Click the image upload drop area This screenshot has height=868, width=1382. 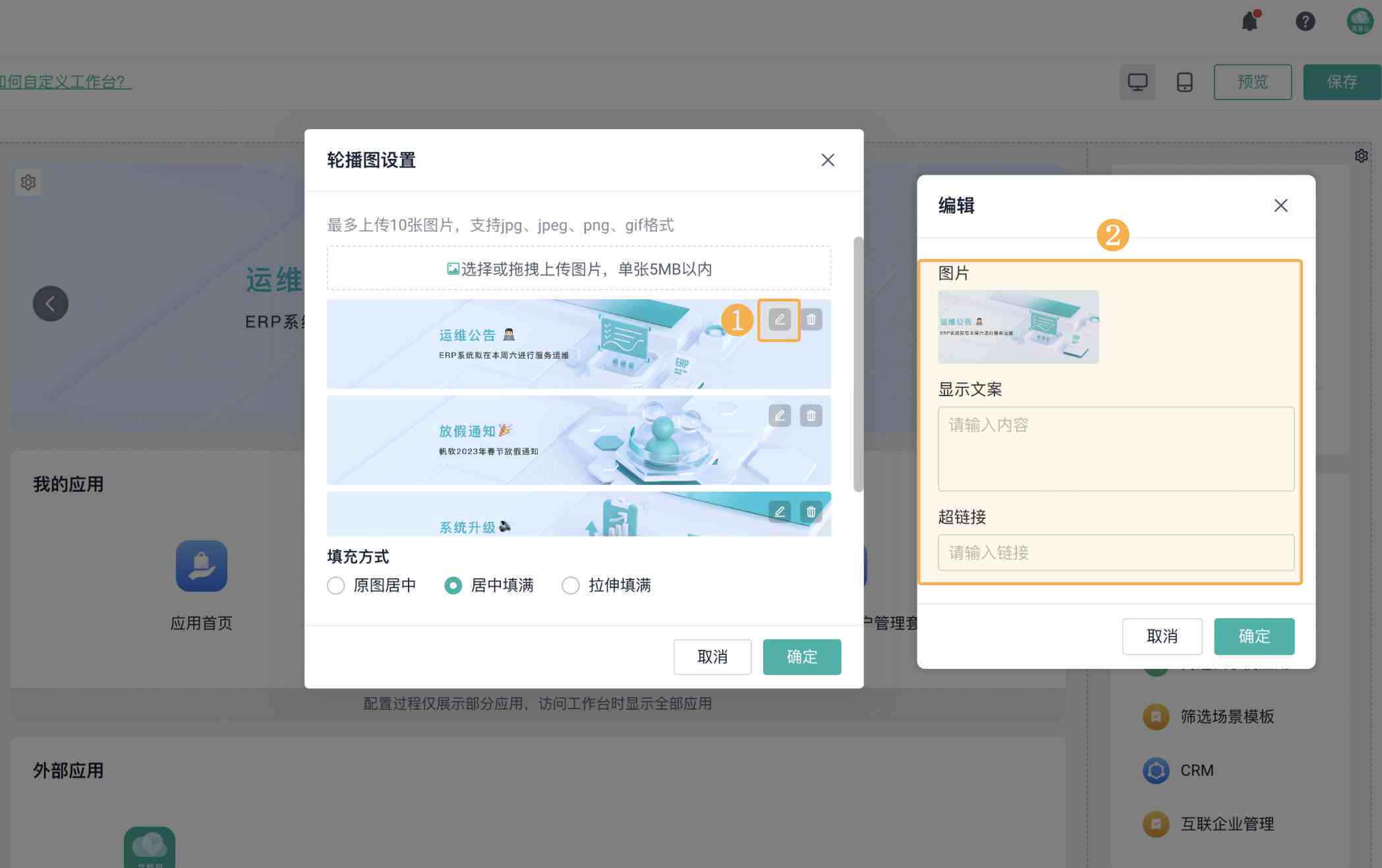579,268
